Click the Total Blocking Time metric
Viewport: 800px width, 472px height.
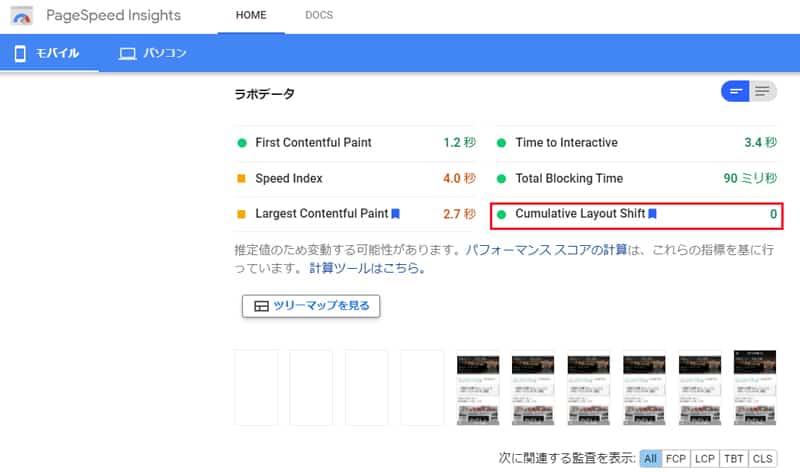pyautogui.click(x=636, y=179)
